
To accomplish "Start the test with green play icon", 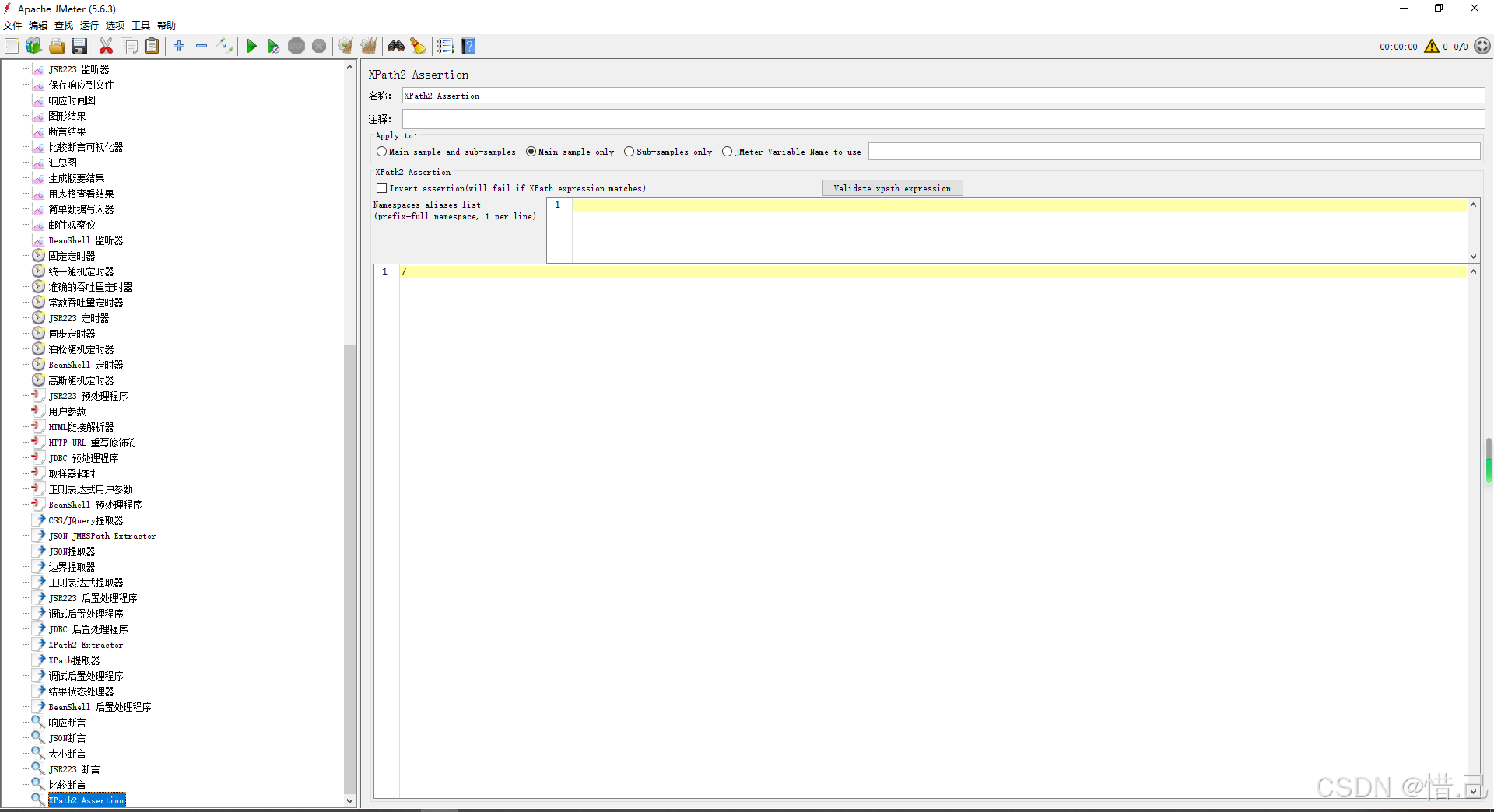I will coord(251,47).
